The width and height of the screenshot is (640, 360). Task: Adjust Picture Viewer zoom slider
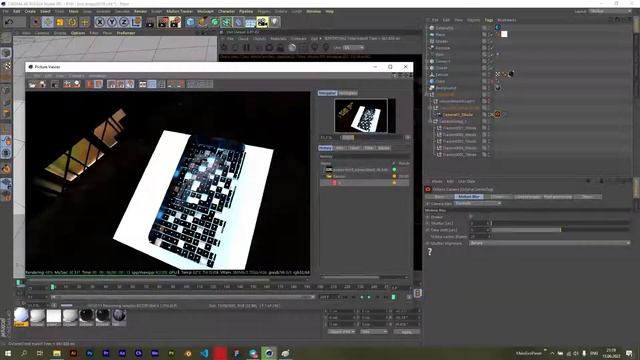click(348, 138)
